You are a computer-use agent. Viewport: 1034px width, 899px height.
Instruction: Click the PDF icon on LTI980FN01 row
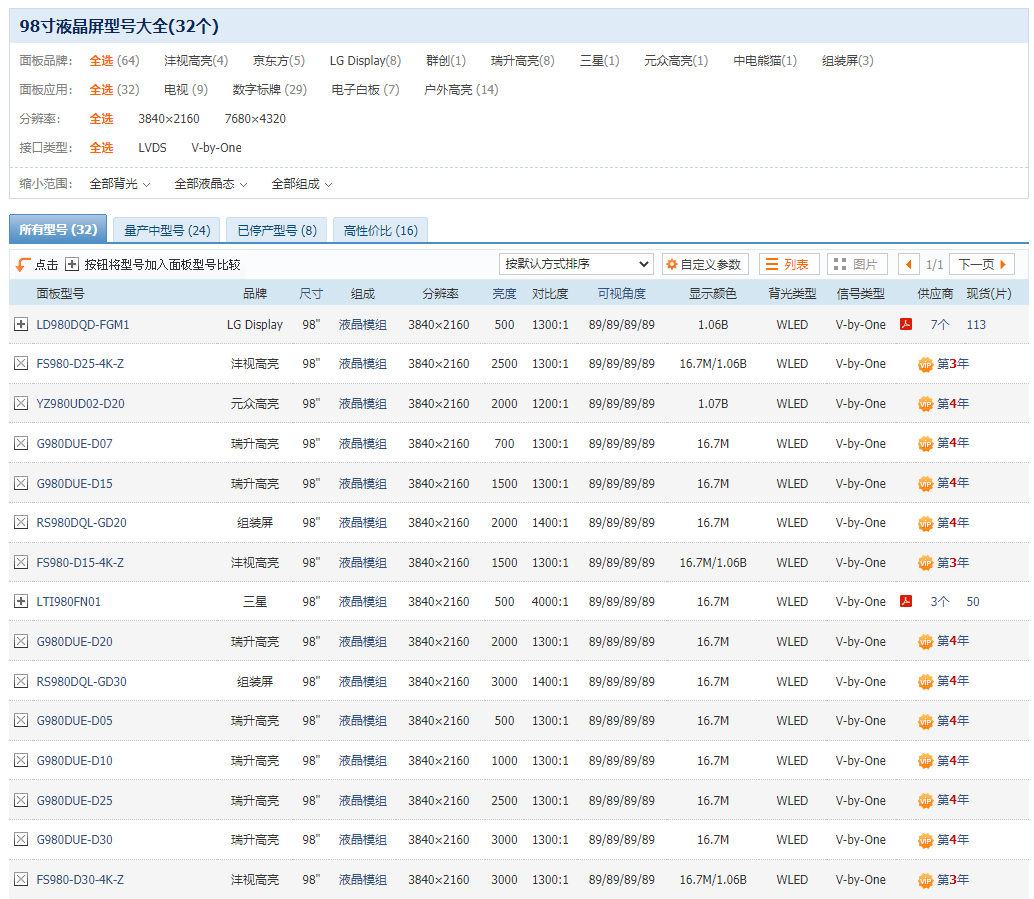(905, 601)
